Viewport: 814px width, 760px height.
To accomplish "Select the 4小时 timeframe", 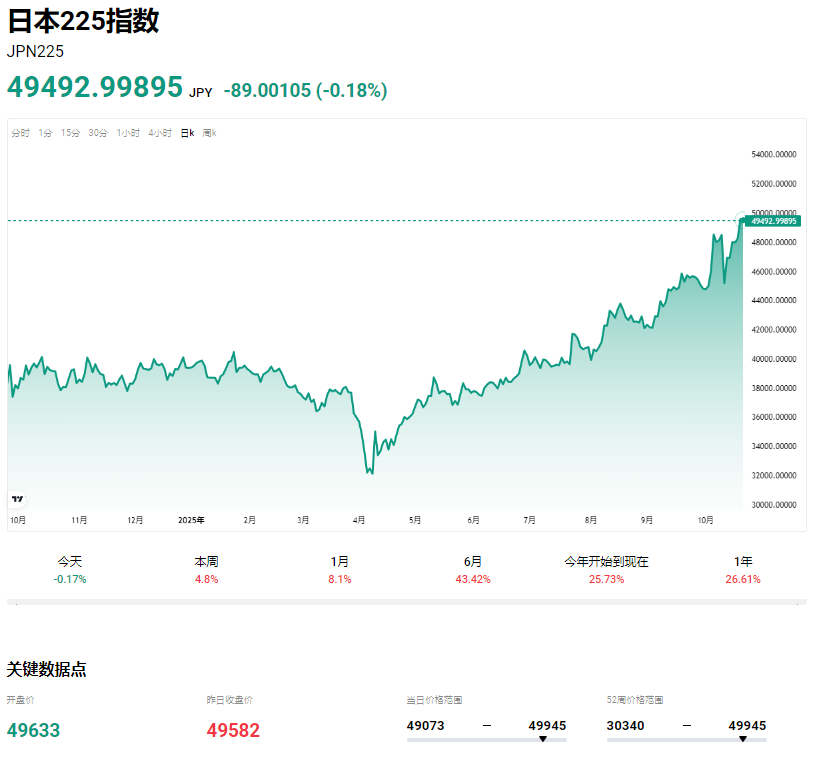I will (160, 133).
